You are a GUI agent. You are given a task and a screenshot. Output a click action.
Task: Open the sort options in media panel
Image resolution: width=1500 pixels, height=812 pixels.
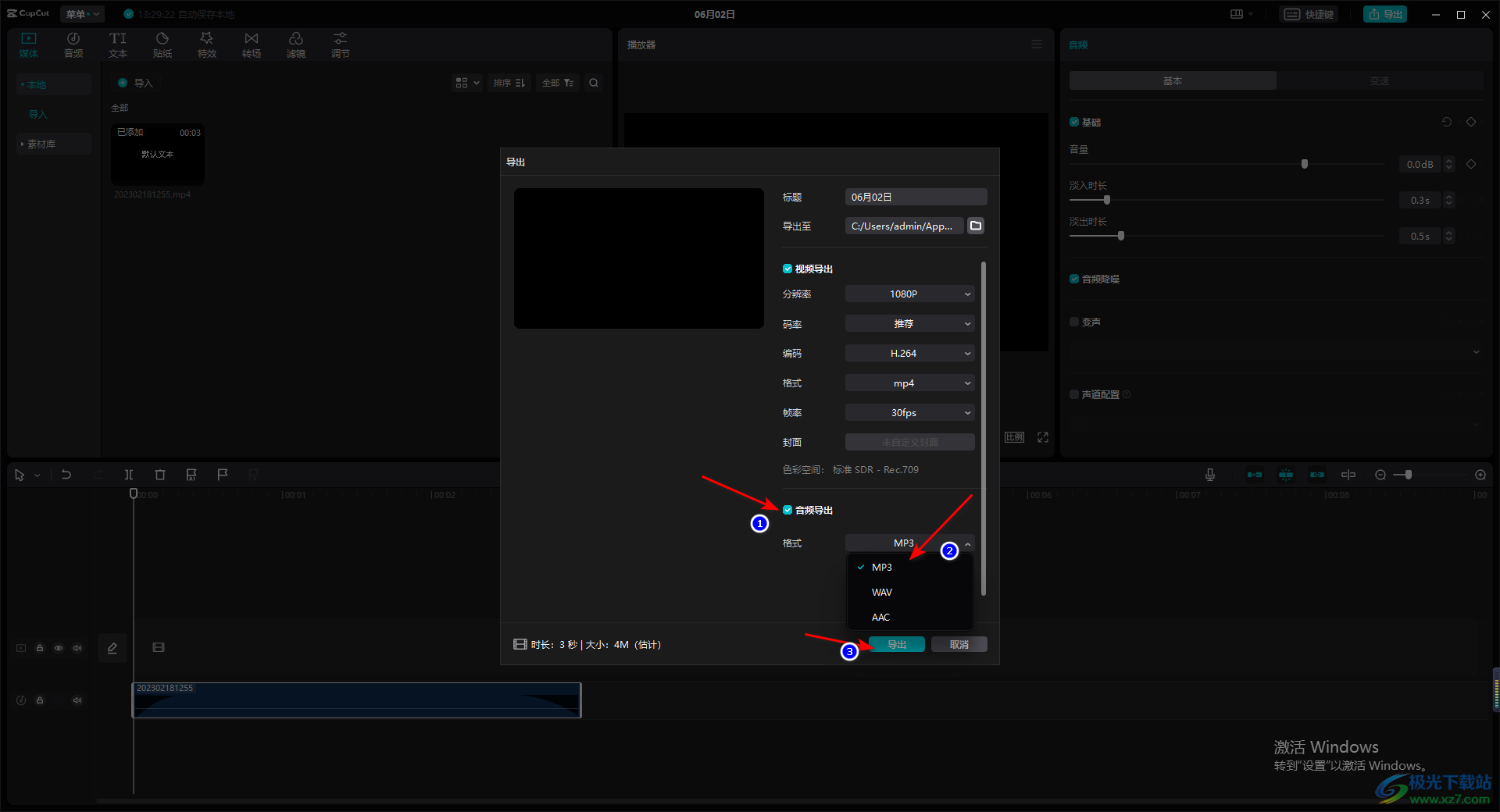[x=509, y=83]
